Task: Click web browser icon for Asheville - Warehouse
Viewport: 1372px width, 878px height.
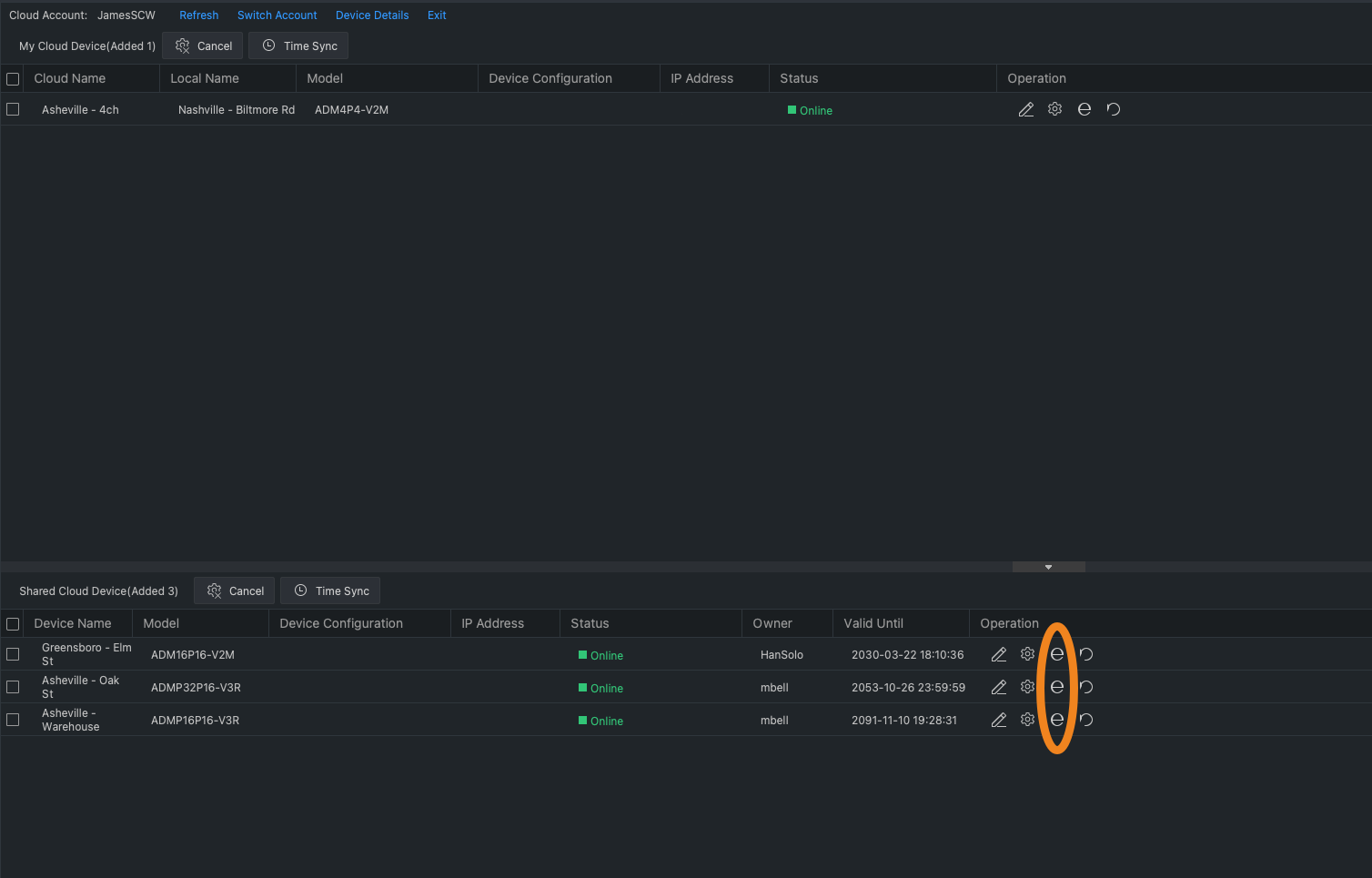Action: pyautogui.click(x=1056, y=720)
